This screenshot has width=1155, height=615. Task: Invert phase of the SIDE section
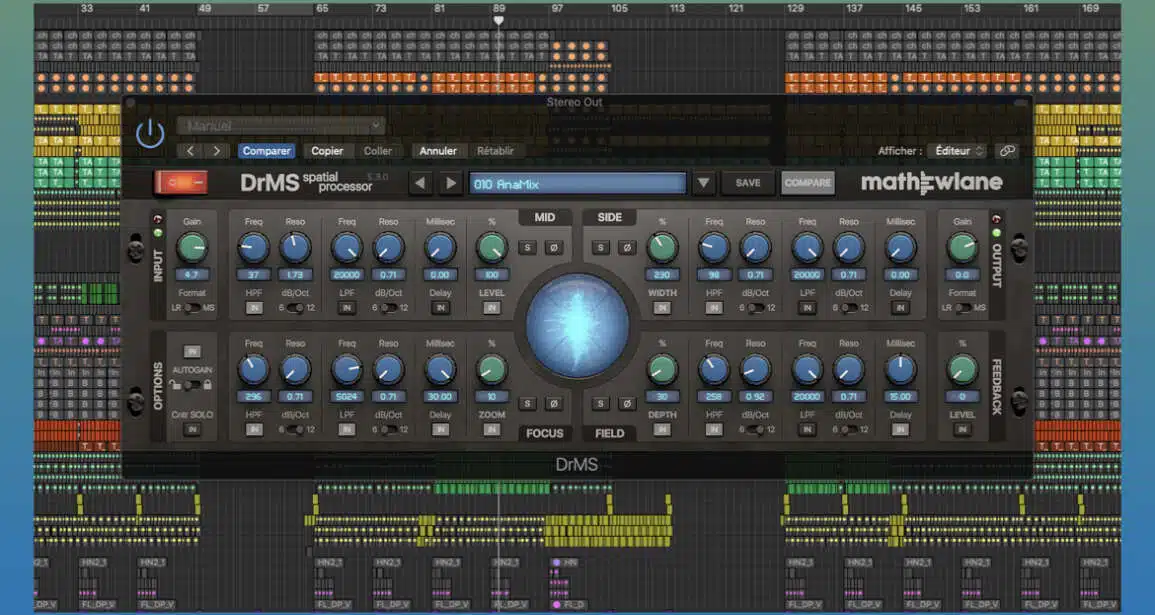click(627, 247)
